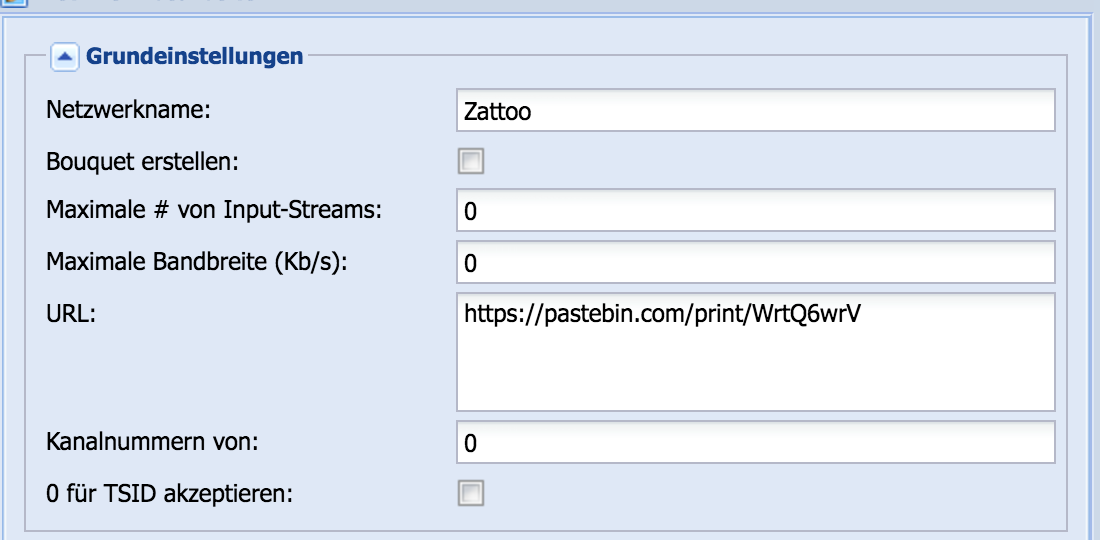Select the Maximale Bandbreite (Kb/s) field
This screenshot has height=540, width=1100.
[756, 262]
